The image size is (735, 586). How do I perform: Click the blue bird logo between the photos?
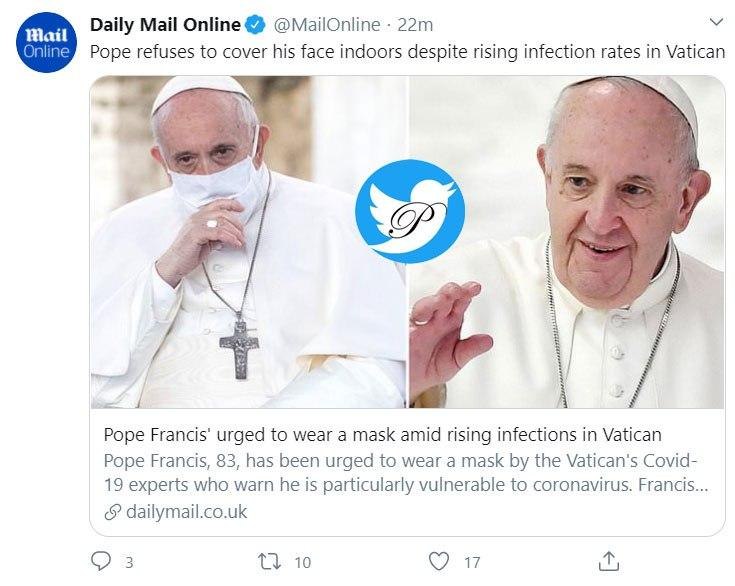point(410,211)
